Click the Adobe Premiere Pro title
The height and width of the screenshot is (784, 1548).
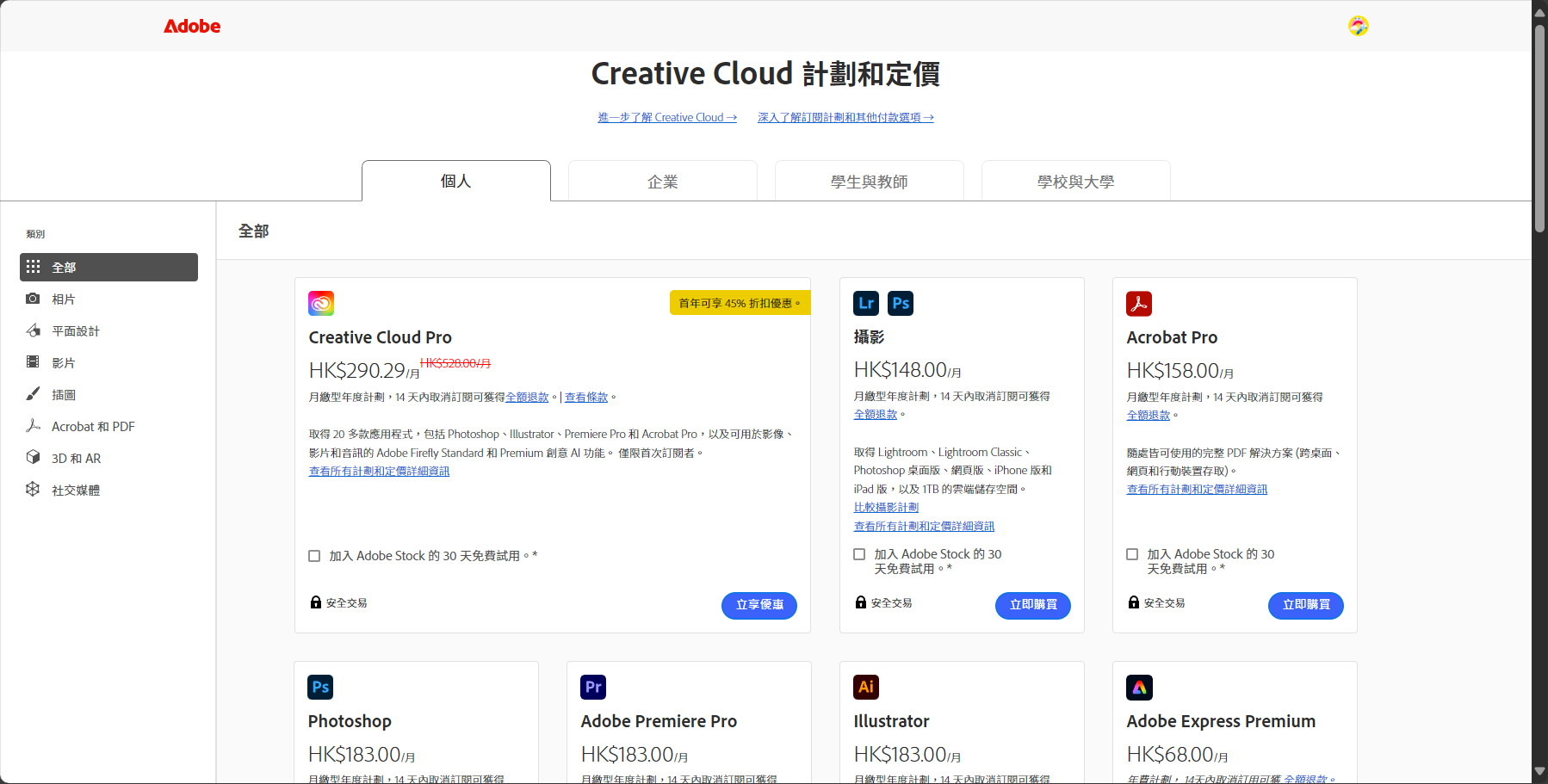pyautogui.click(x=659, y=721)
